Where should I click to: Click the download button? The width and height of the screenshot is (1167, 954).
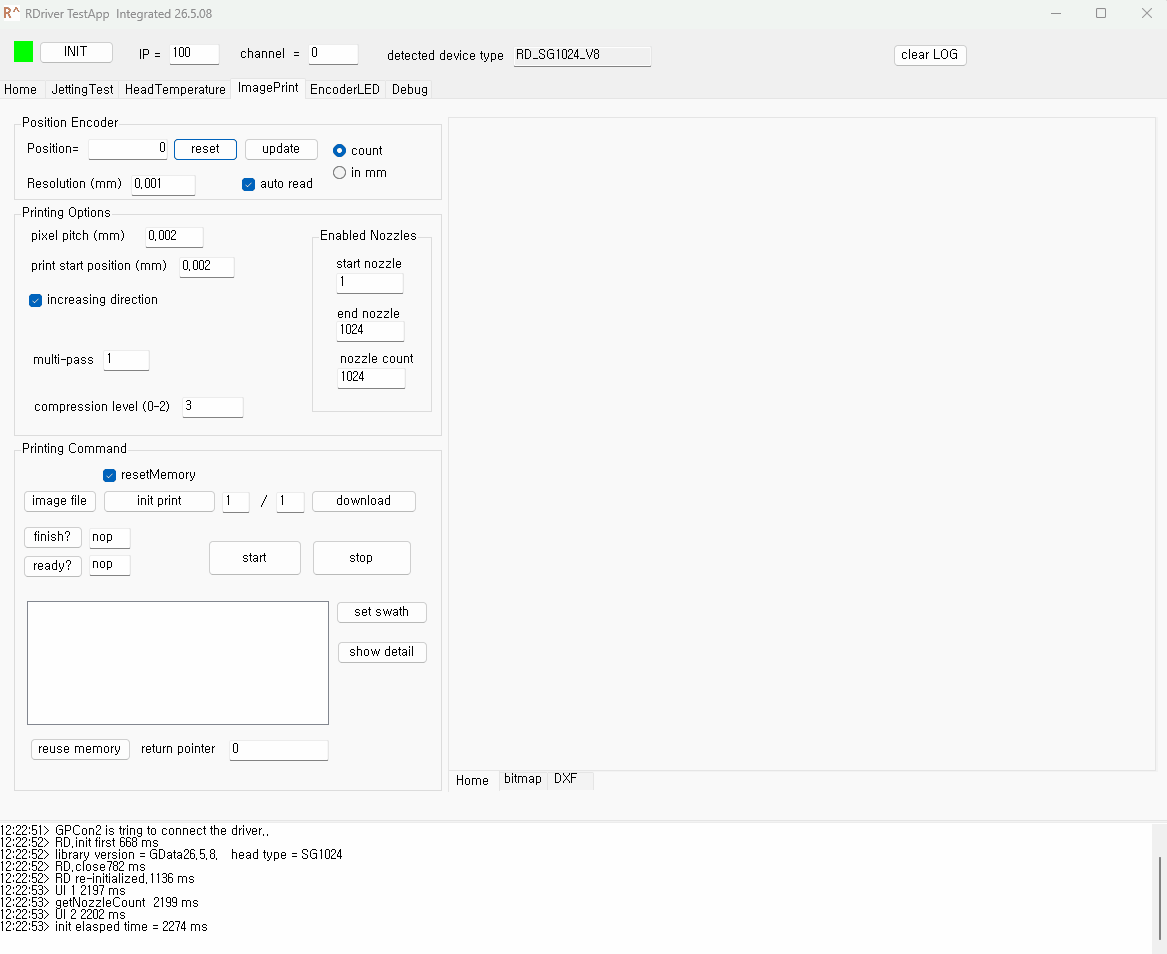pos(363,502)
